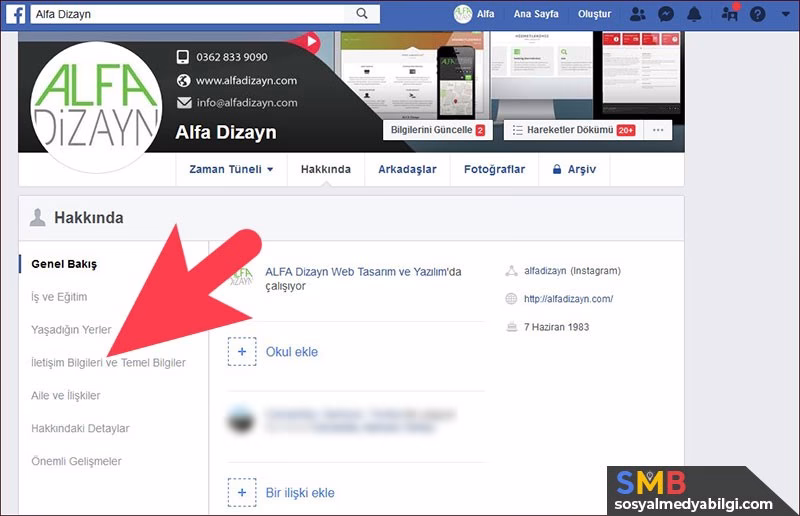Click Alfa profile avatar in top bar
The image size is (800, 516).
tap(463, 14)
